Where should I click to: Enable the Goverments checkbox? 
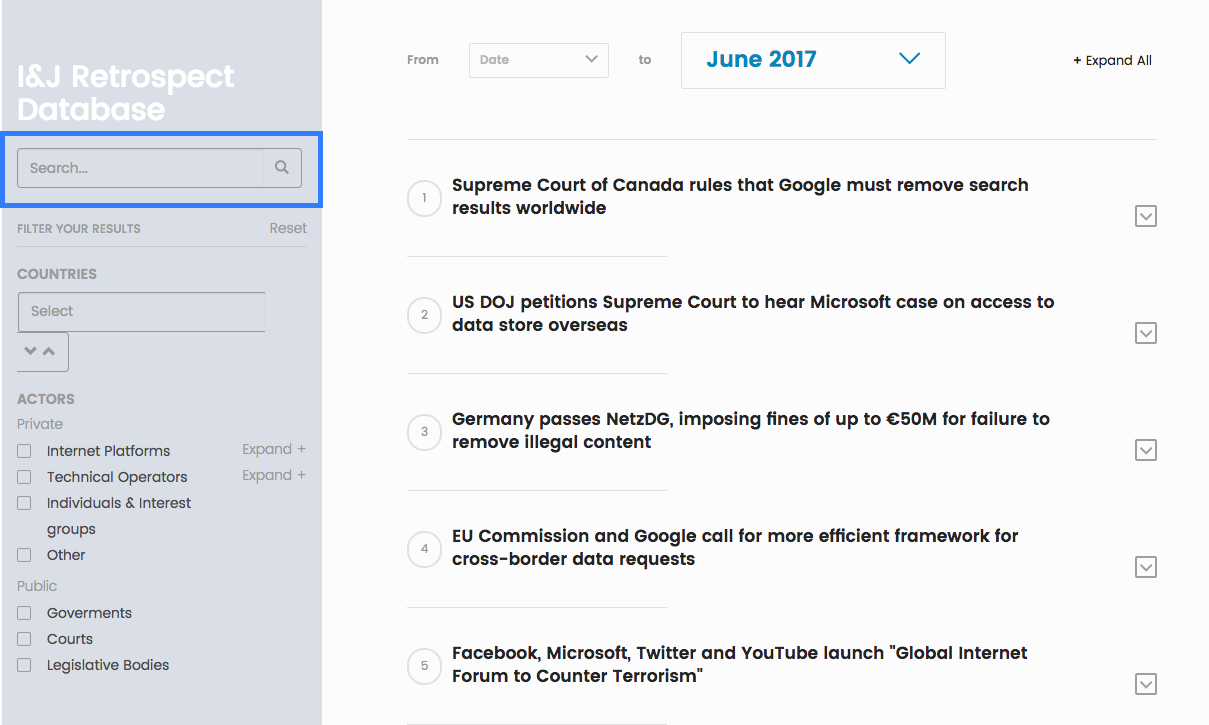tap(25, 613)
